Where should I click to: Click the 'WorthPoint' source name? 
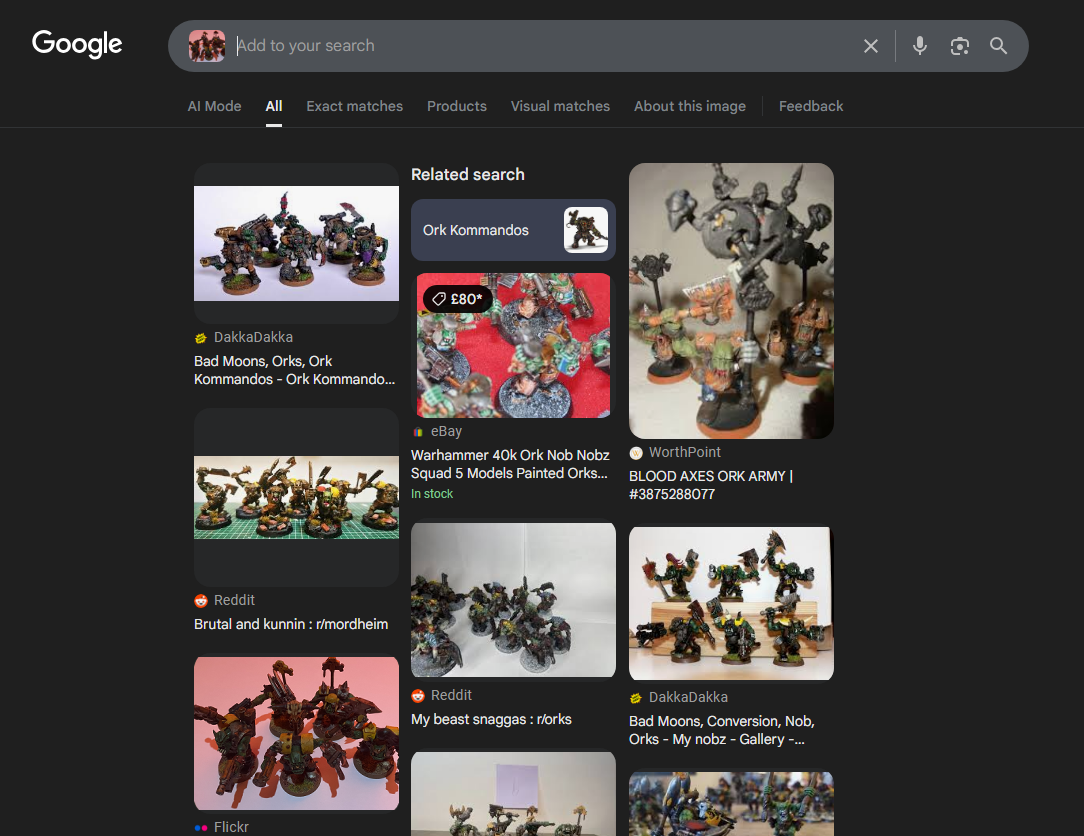684,452
